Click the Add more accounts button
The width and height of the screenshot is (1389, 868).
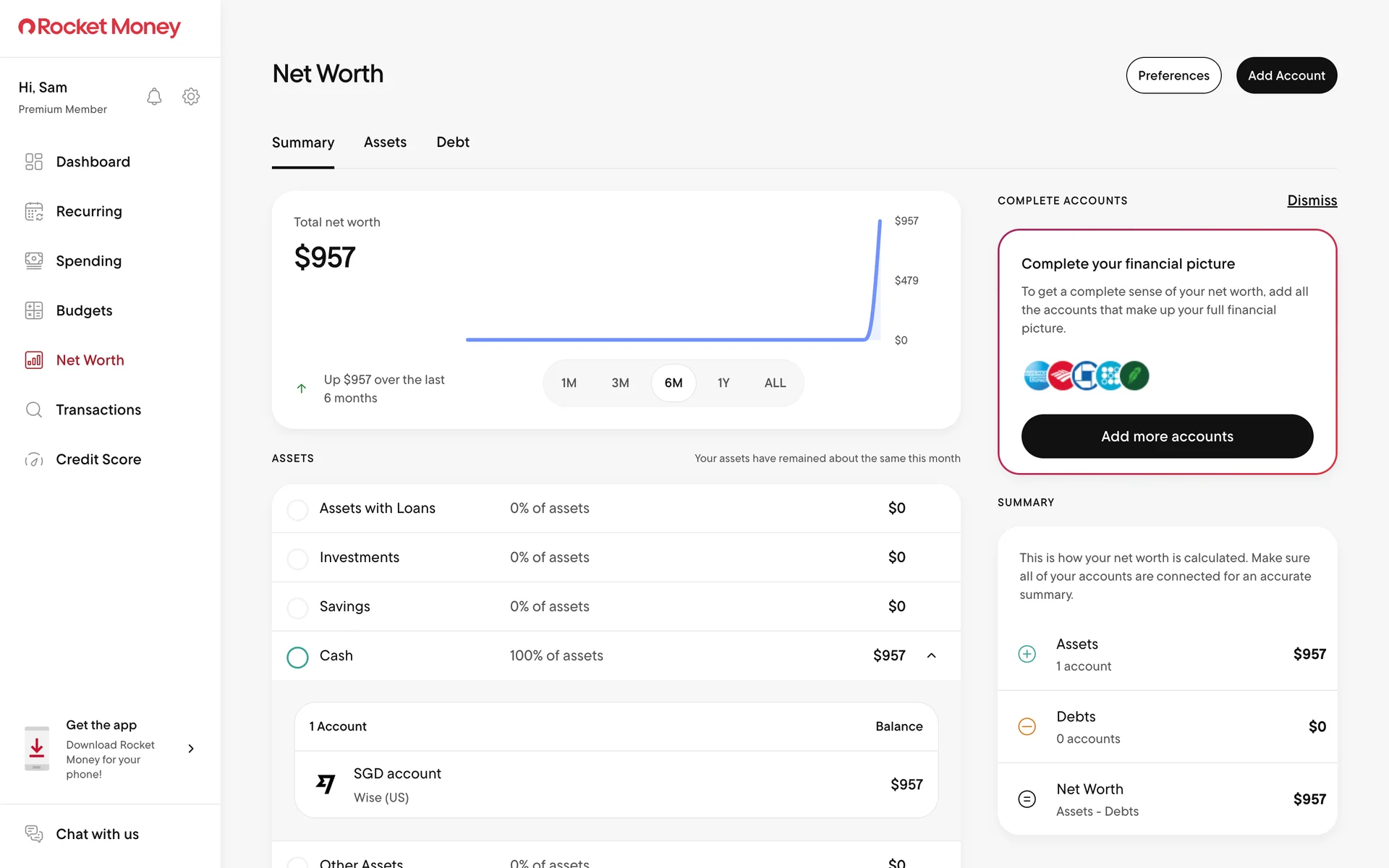coord(1167,436)
